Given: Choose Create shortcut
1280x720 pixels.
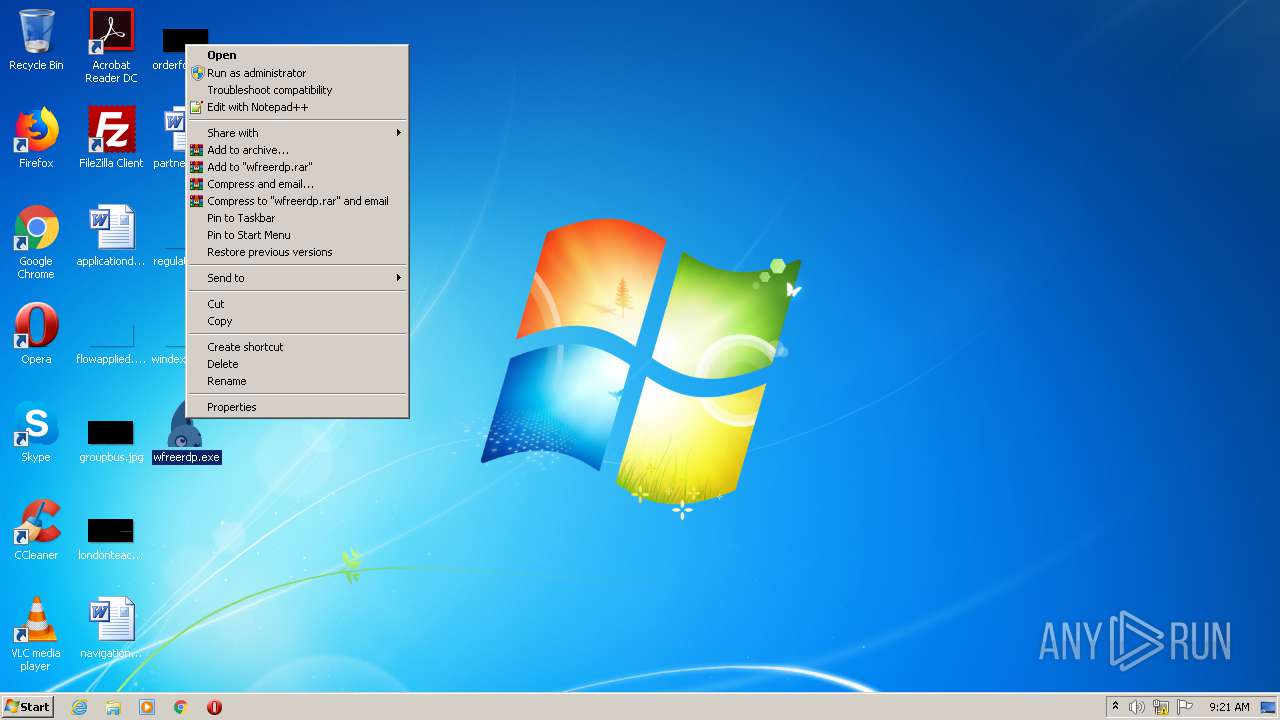Looking at the screenshot, I should click(x=297, y=347).
